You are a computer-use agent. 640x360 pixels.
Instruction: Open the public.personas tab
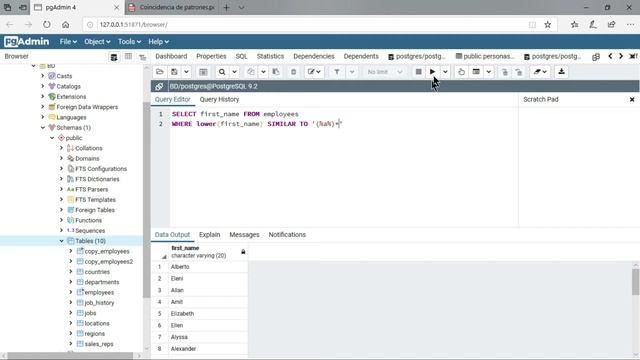[x=484, y=56]
